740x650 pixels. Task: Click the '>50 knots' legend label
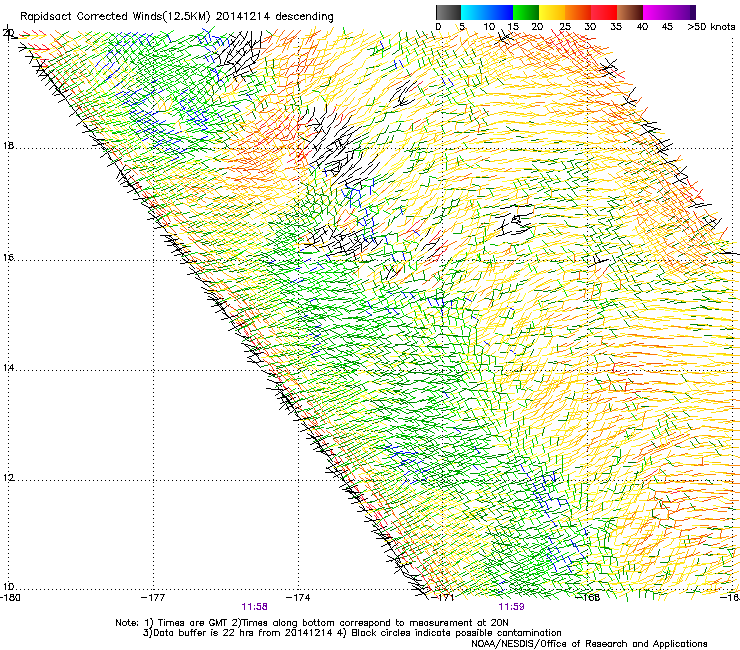point(711,27)
